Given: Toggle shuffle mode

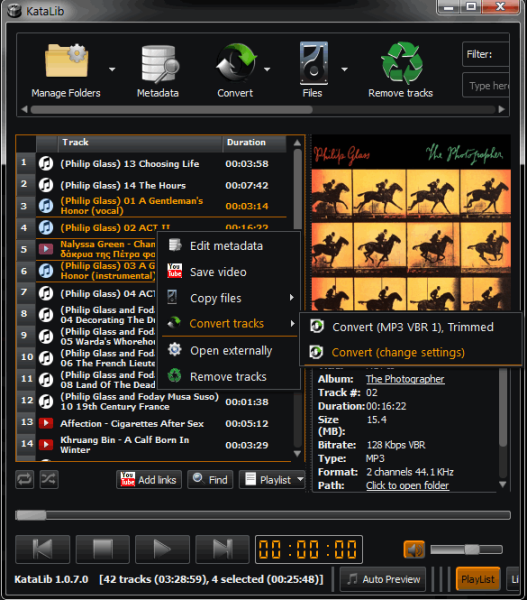Looking at the screenshot, I should click(49, 479).
